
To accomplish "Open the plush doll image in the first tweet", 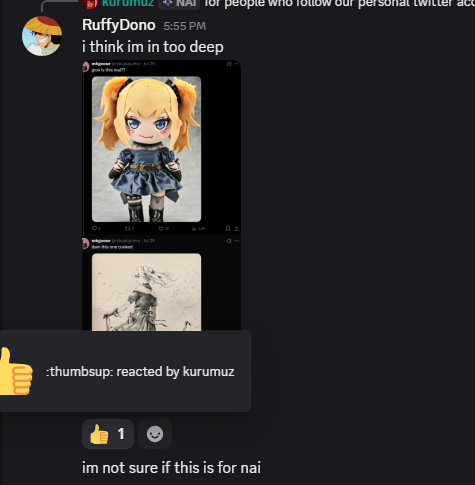I will tap(146, 149).
